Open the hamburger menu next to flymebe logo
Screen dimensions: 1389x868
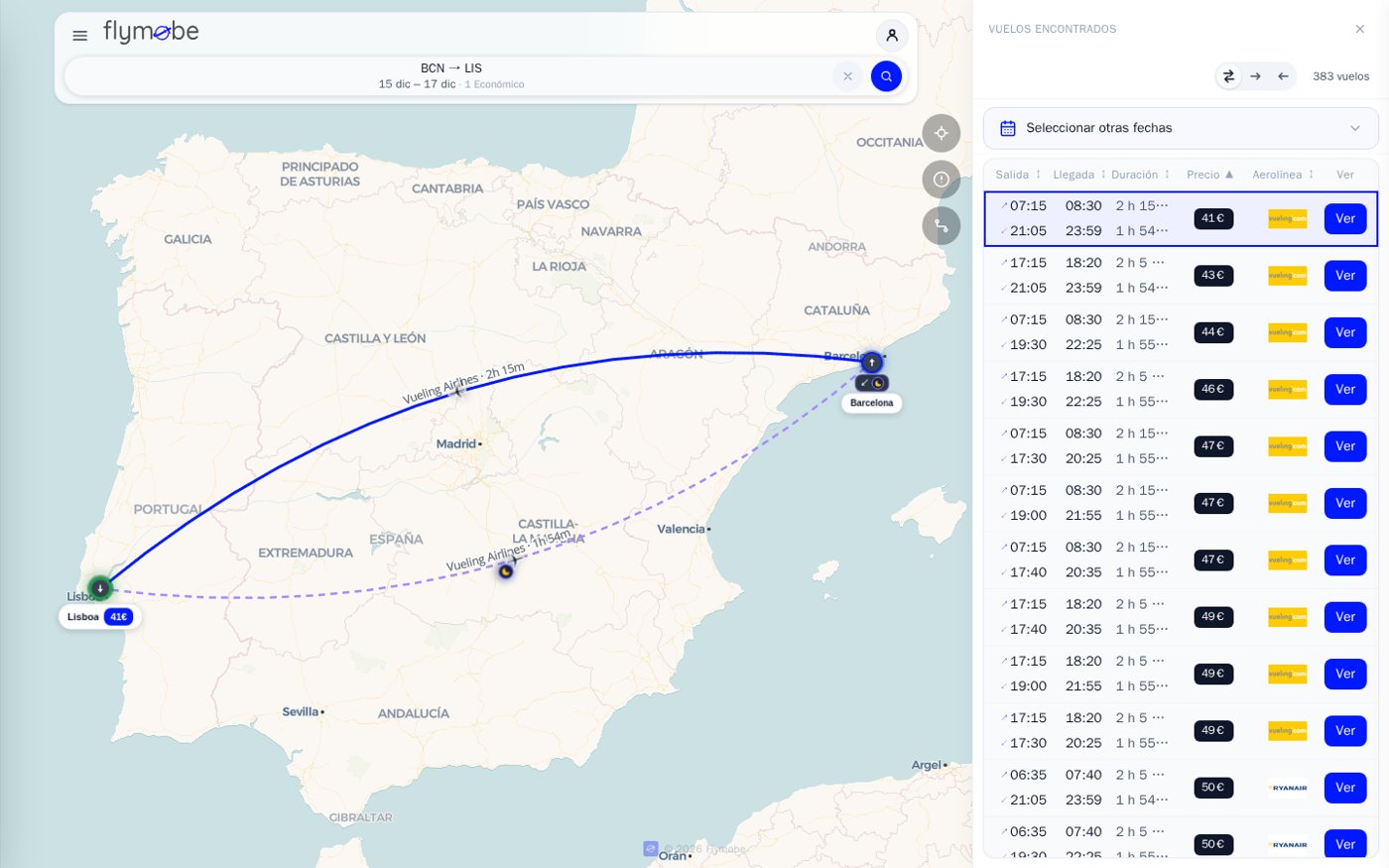click(80, 36)
